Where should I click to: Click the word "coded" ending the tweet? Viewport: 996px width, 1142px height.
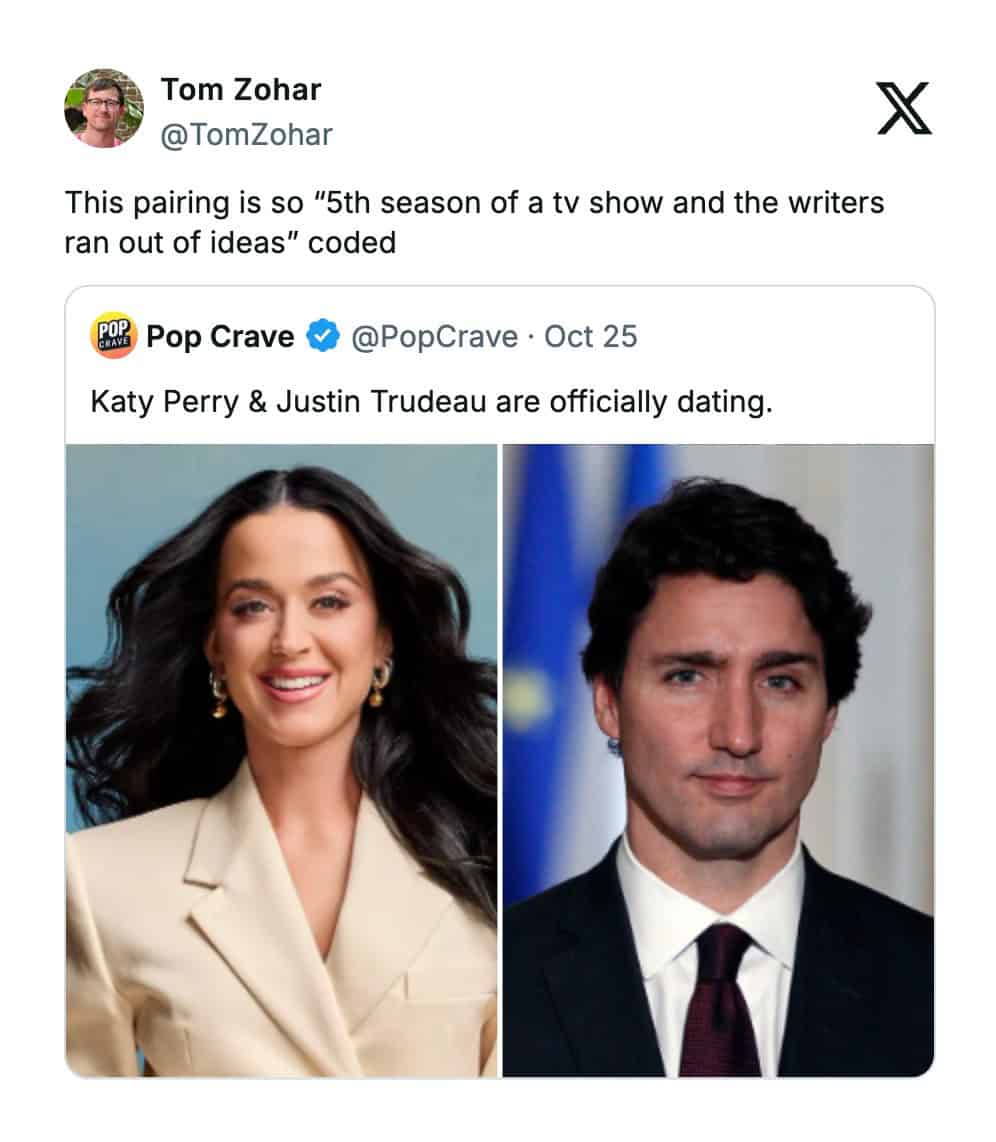(352, 243)
